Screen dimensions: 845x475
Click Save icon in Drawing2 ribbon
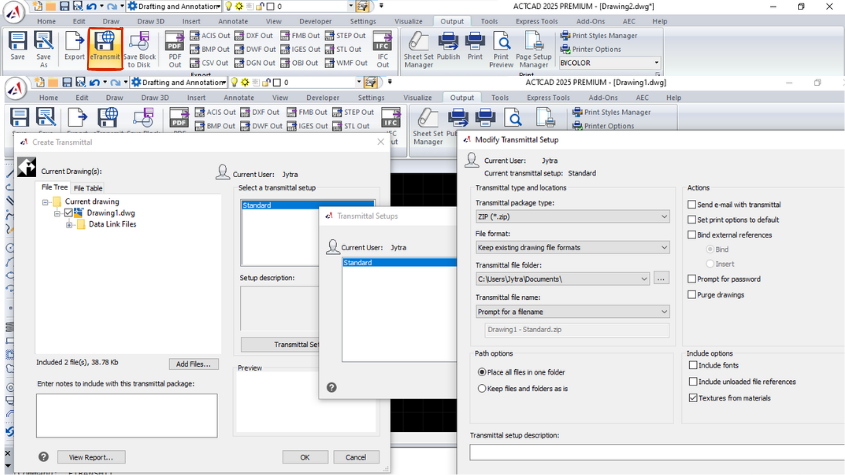click(18, 45)
